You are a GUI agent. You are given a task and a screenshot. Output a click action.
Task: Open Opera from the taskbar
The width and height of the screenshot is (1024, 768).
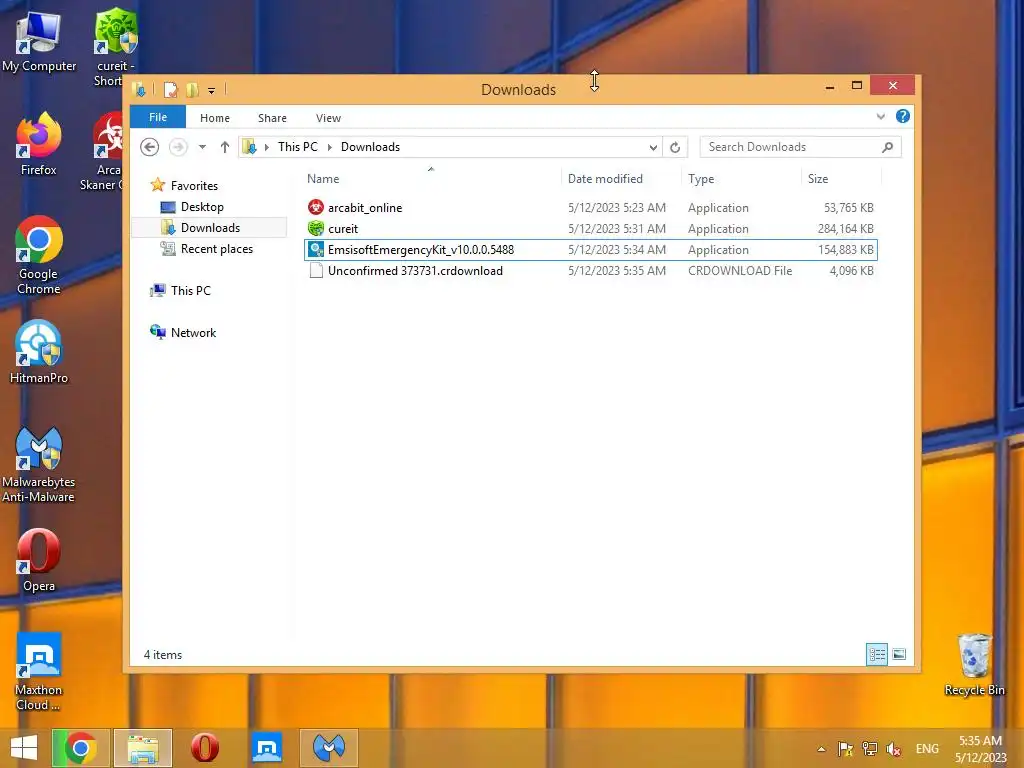click(204, 748)
